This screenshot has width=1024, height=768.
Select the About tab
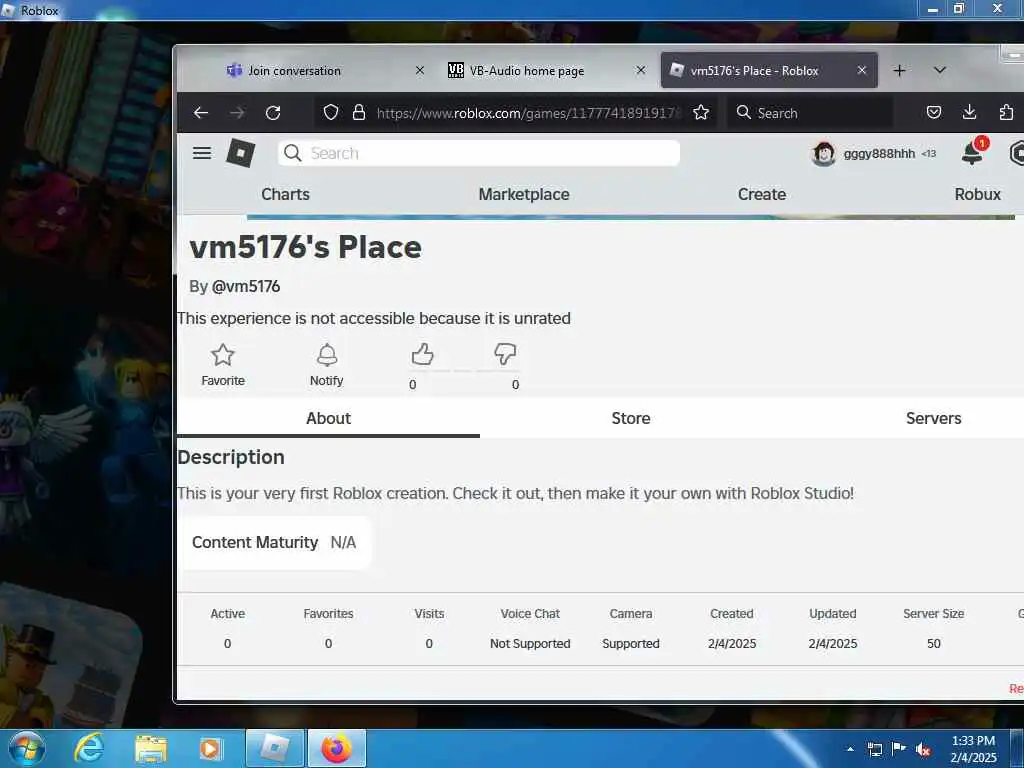328,418
